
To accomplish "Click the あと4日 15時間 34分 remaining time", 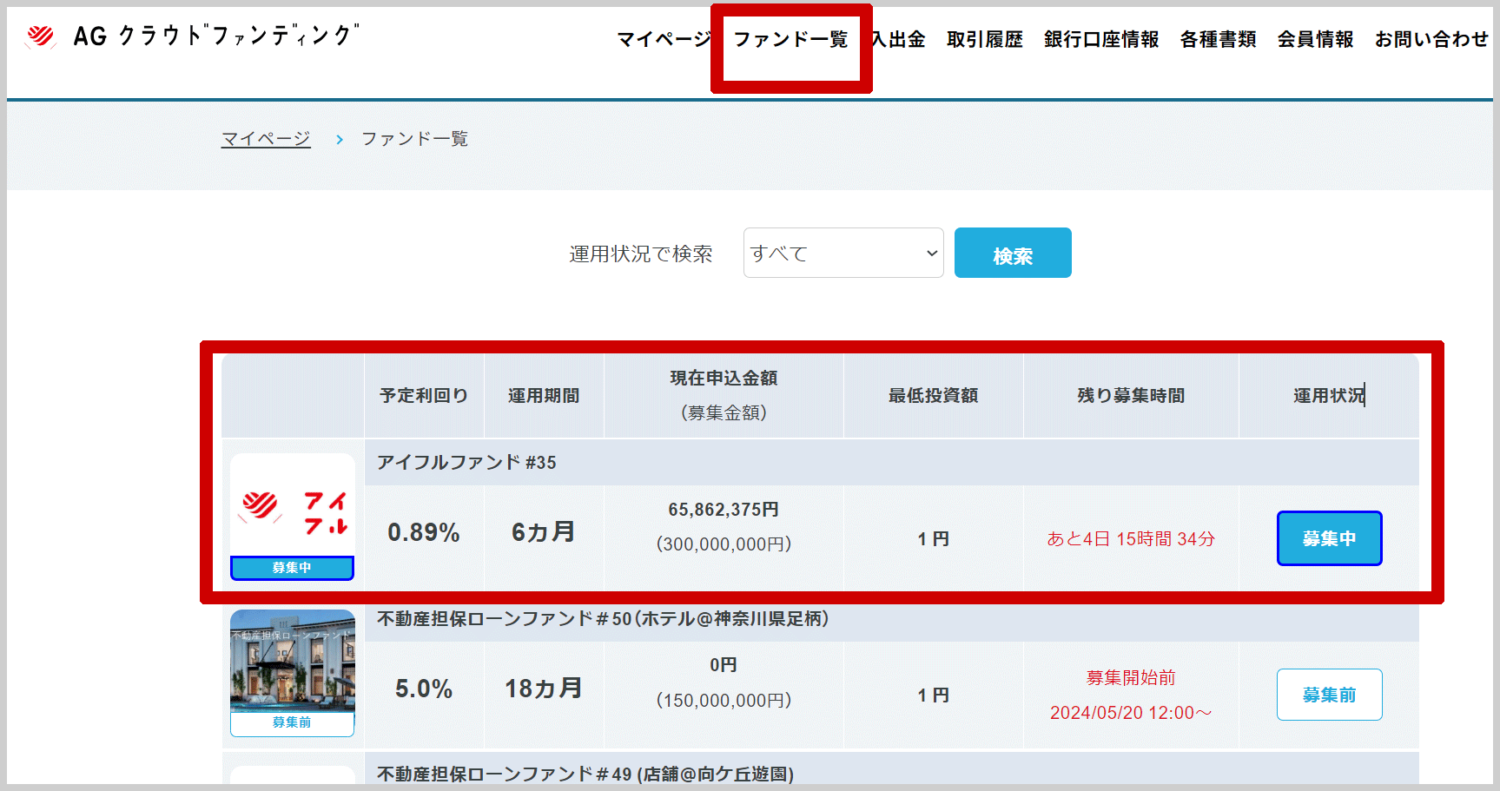I will click(1131, 539).
